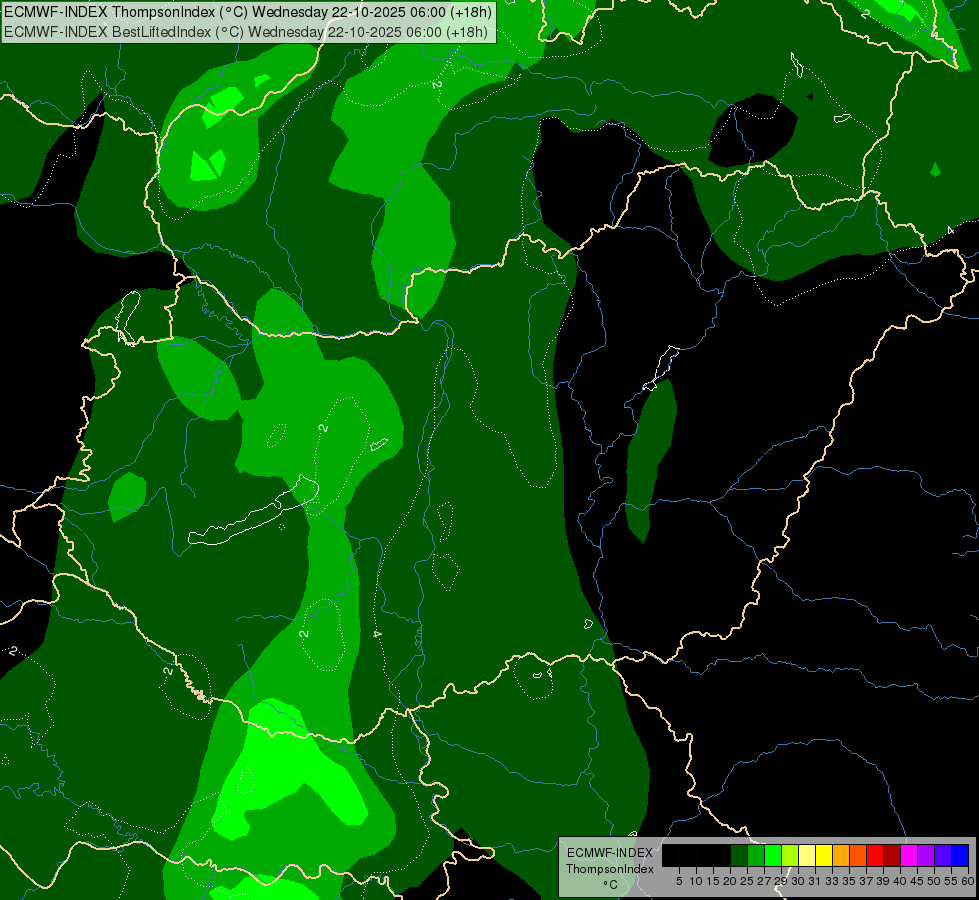979x900 pixels.
Task: Pick the orange-red 35–37 legend swatch
Action: (858, 855)
